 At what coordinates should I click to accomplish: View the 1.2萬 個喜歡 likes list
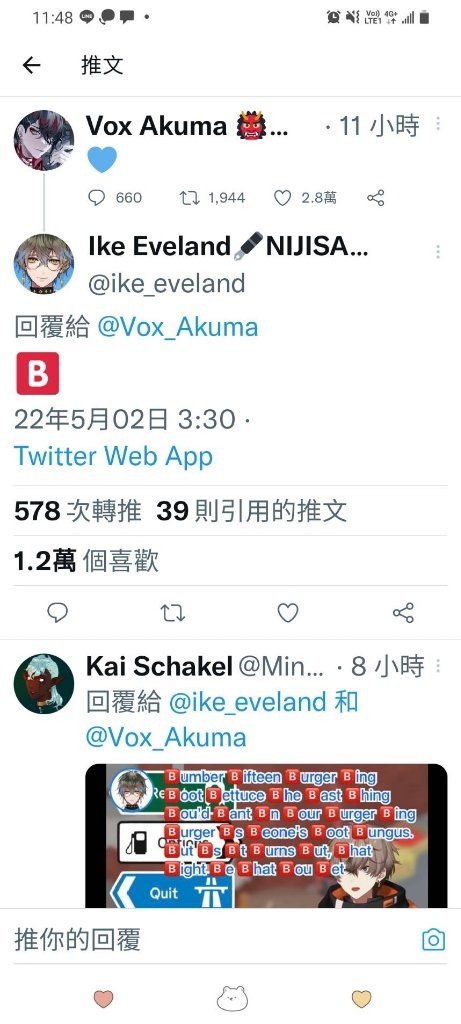click(x=86, y=560)
